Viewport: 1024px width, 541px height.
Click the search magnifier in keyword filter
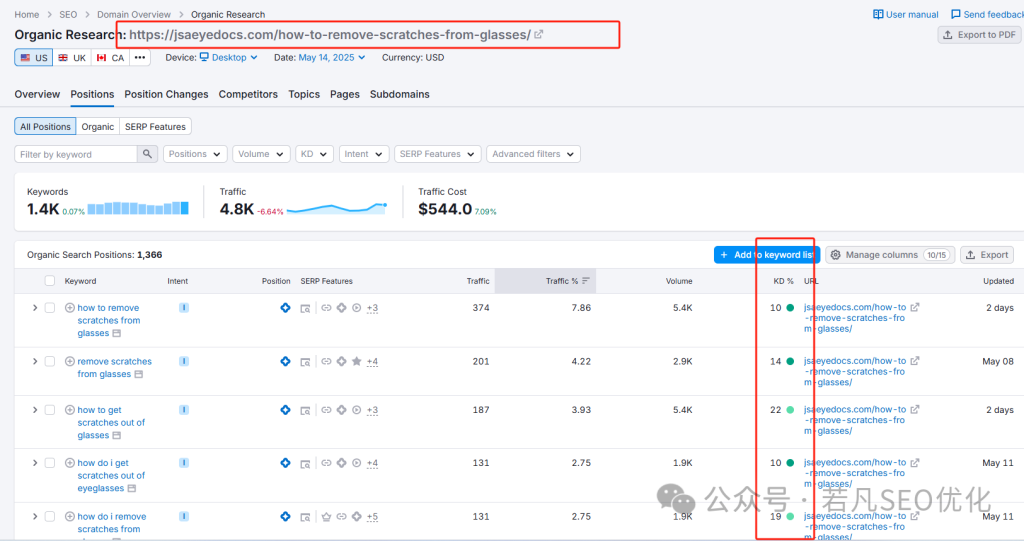click(147, 154)
